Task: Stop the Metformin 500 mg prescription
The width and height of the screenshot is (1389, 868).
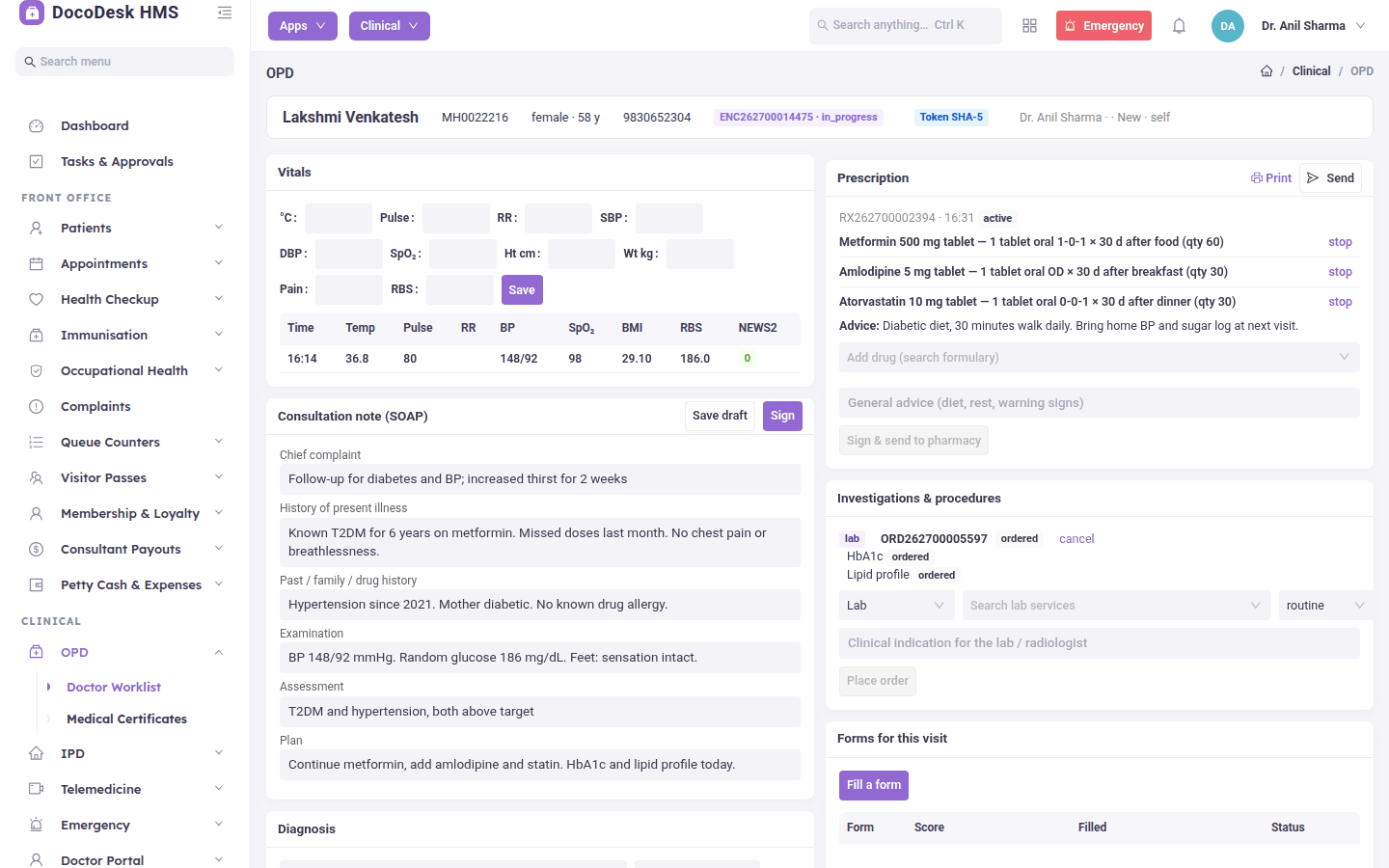Action: pyautogui.click(x=1340, y=242)
